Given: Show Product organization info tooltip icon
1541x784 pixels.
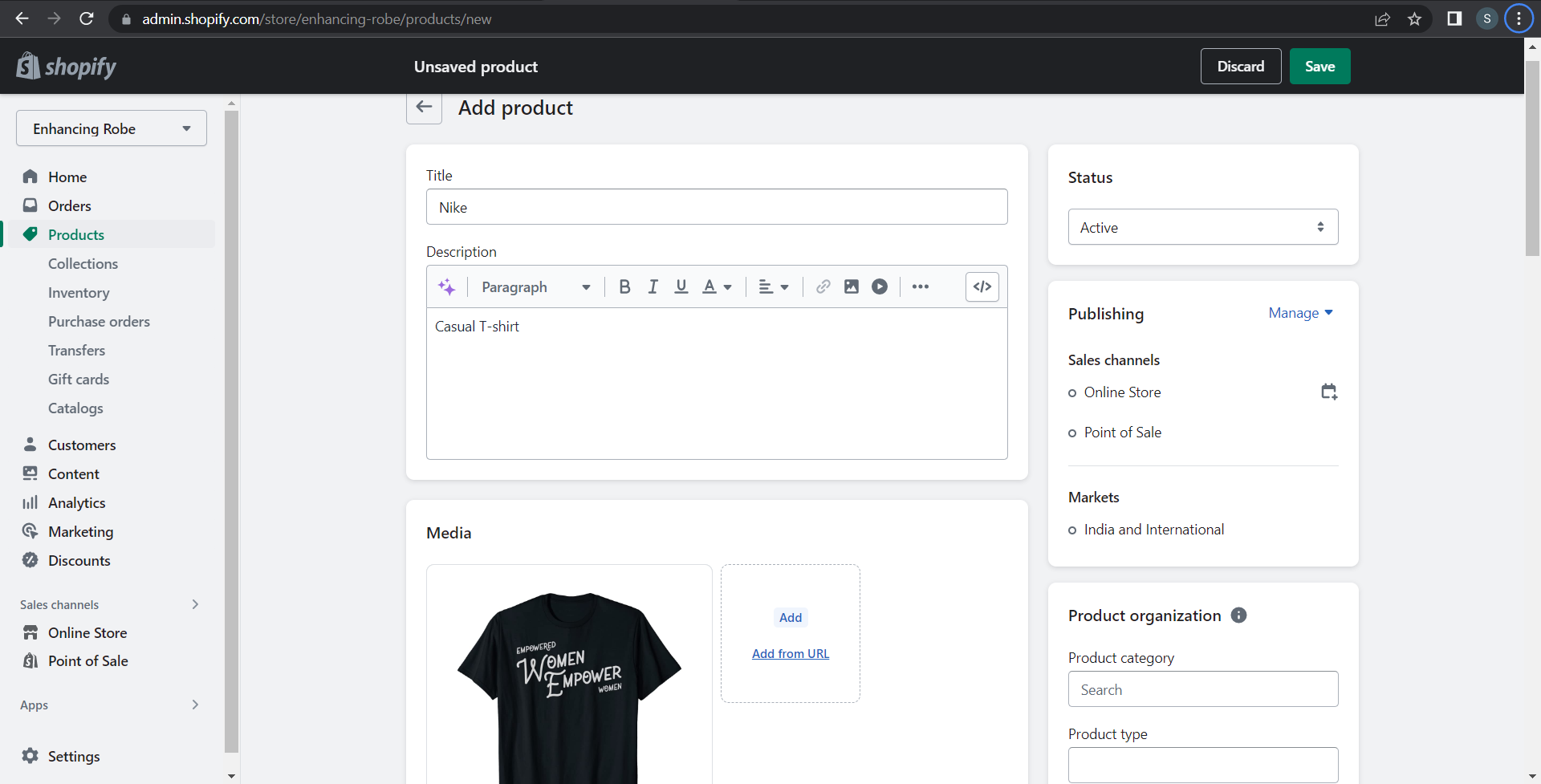Looking at the screenshot, I should [1239, 615].
